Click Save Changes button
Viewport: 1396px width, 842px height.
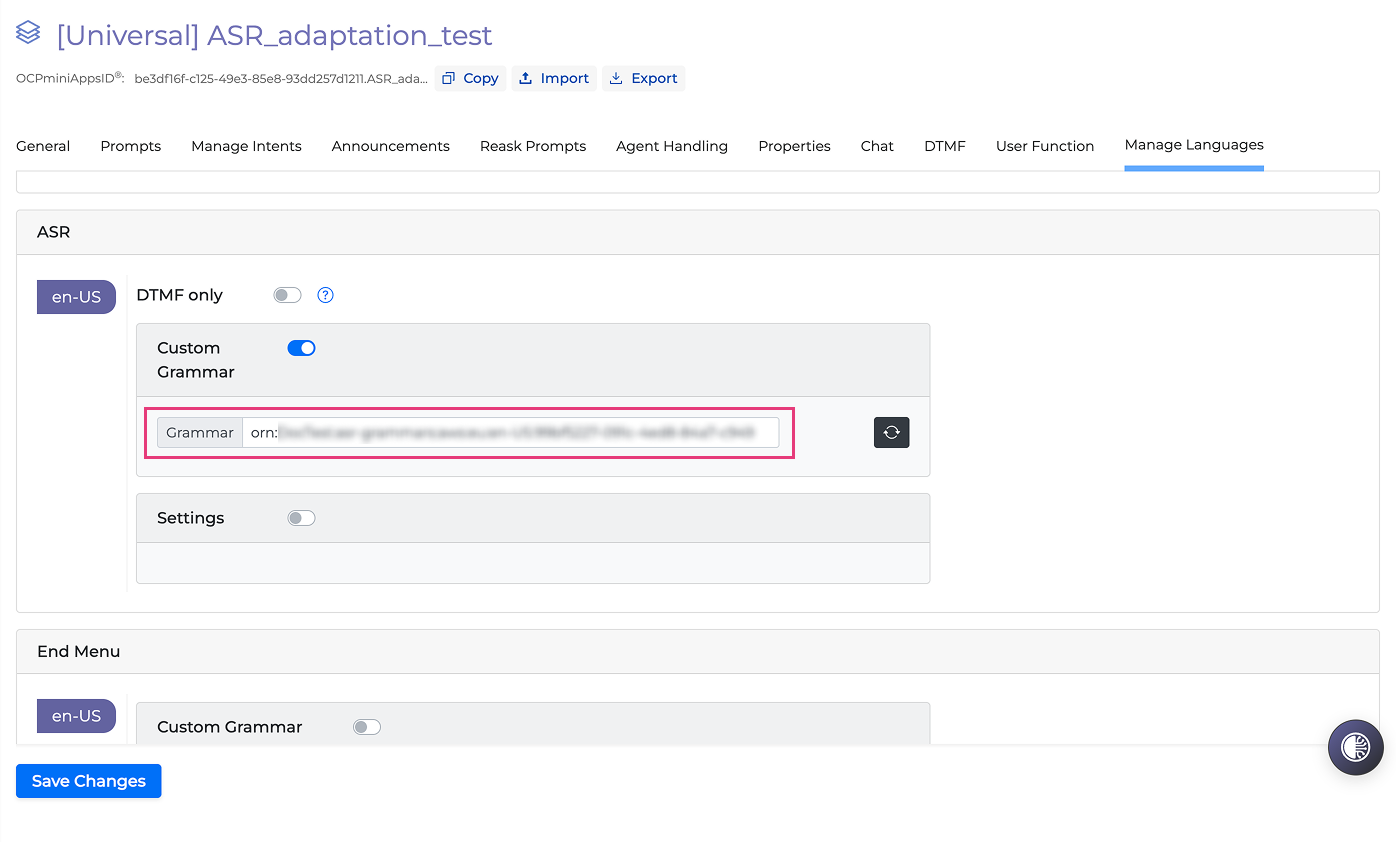click(88, 781)
